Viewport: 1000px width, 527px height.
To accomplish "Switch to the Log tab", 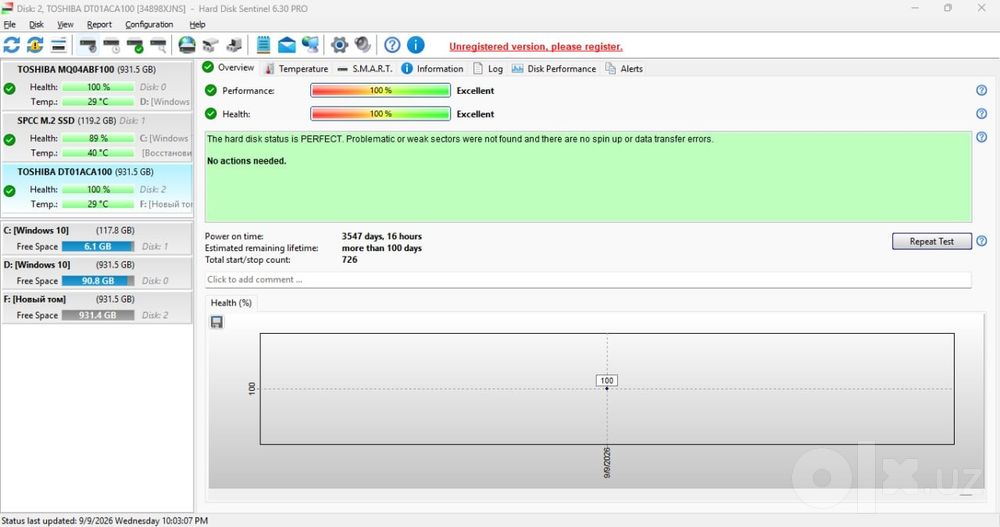I will pos(488,68).
